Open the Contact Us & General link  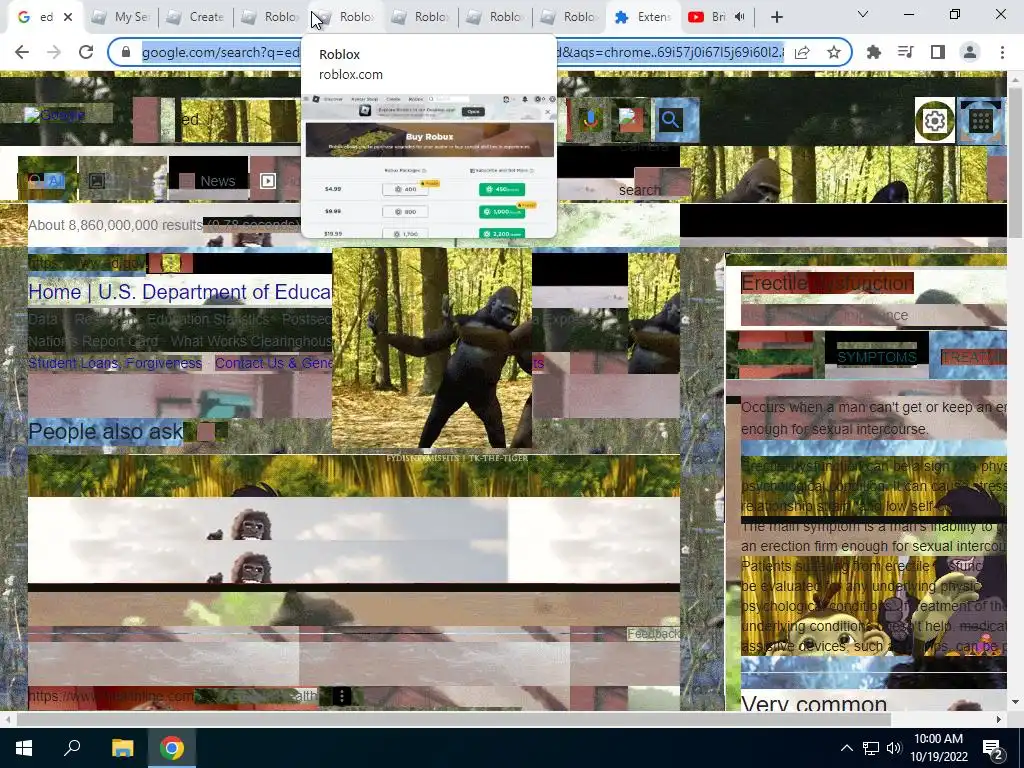click(x=273, y=363)
